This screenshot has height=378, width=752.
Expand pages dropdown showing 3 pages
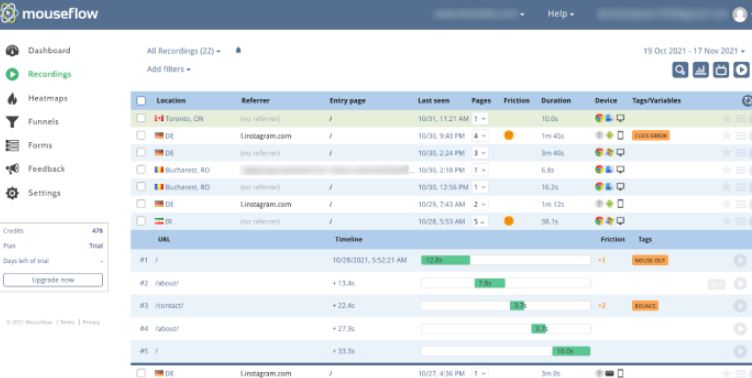point(480,153)
